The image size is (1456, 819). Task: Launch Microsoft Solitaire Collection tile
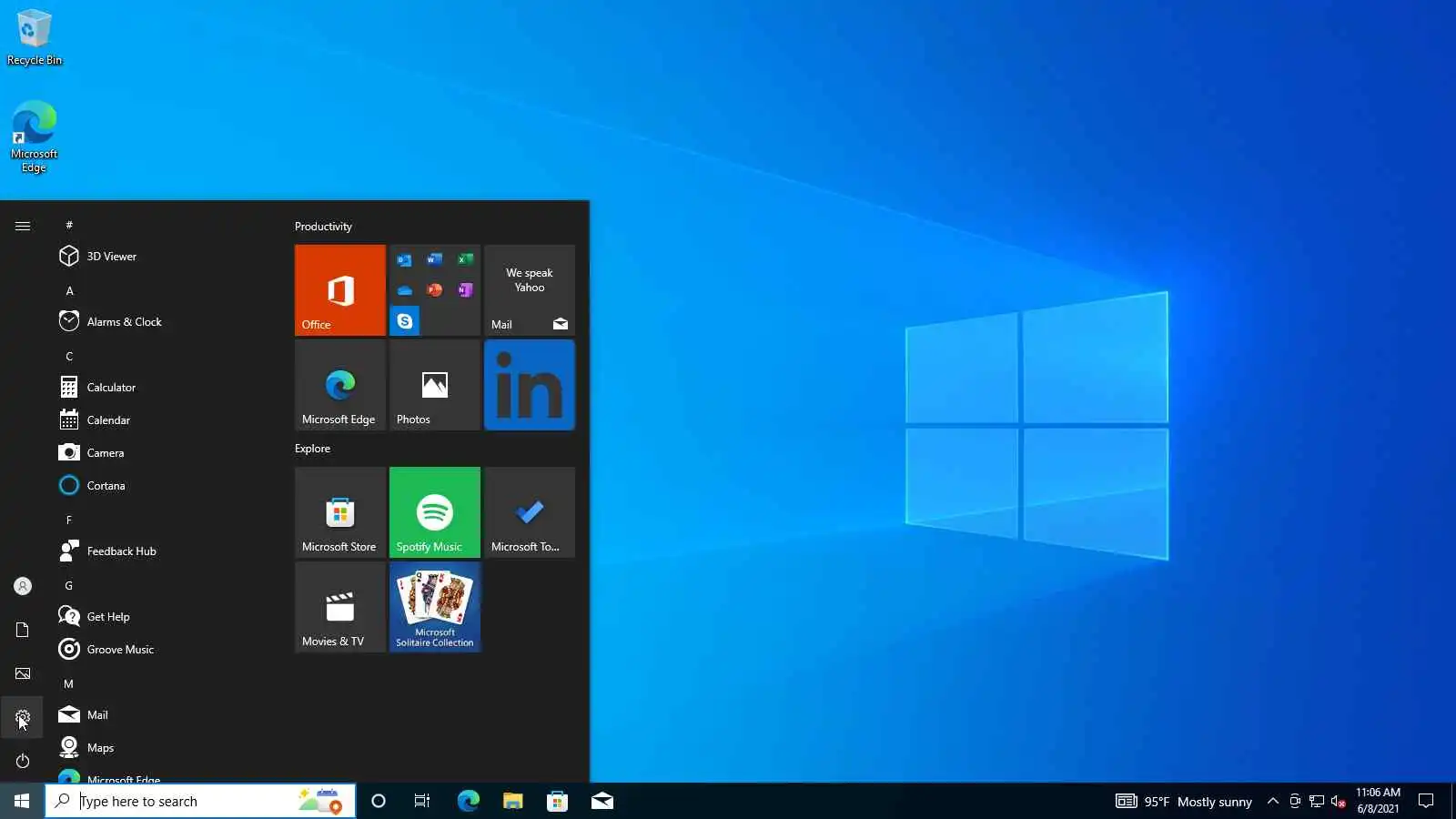tap(435, 607)
